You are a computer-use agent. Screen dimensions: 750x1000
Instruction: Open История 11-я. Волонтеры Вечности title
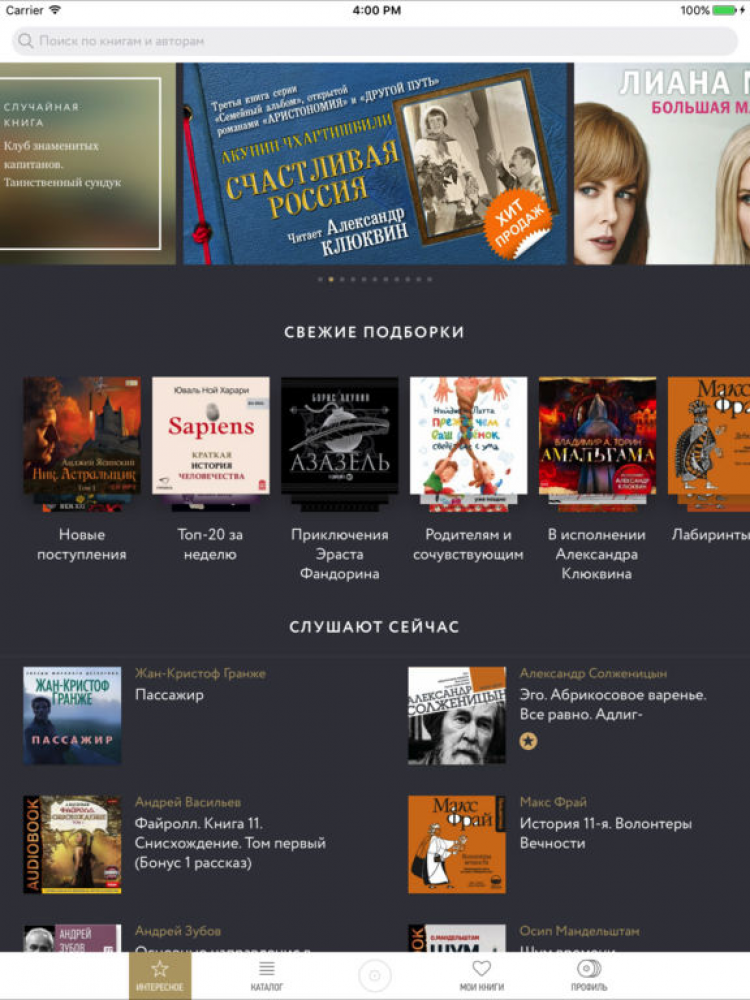606,834
